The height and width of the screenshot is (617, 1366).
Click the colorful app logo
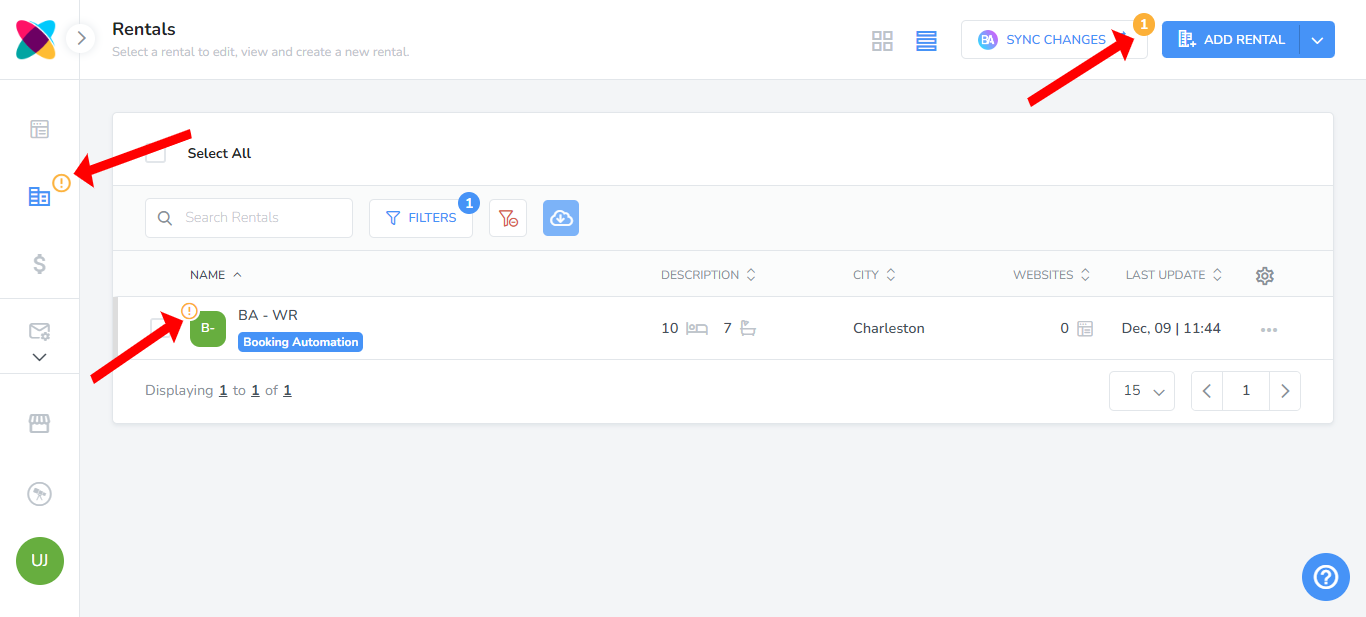tap(36, 40)
